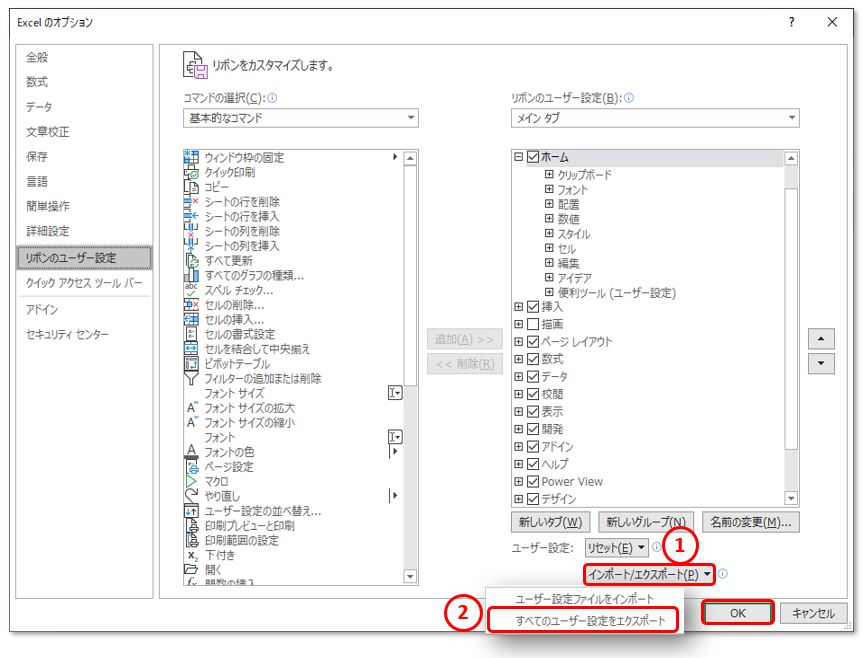Open the インポート/エクスポート dropdown
This screenshot has height=658, width=864.
[649, 574]
